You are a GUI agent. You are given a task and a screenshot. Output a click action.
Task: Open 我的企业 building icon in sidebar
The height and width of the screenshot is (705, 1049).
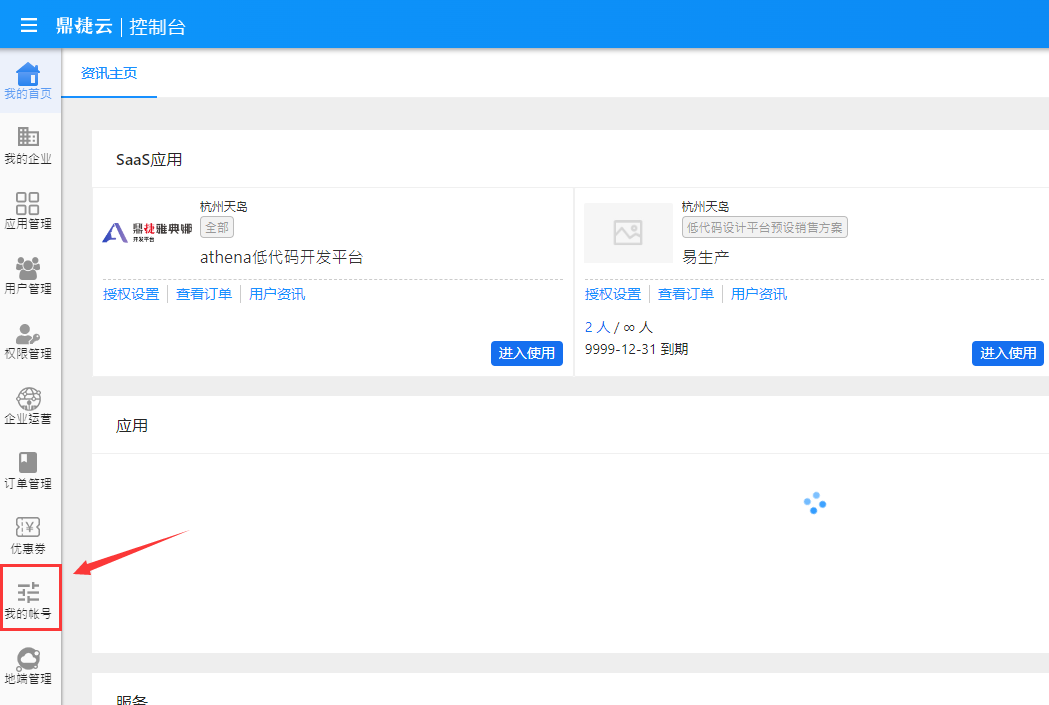point(28,138)
